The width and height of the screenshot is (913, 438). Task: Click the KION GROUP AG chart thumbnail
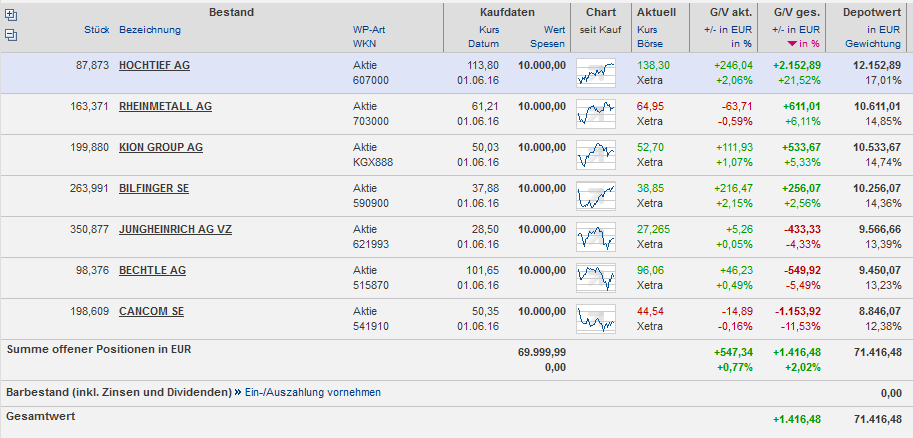tap(596, 155)
